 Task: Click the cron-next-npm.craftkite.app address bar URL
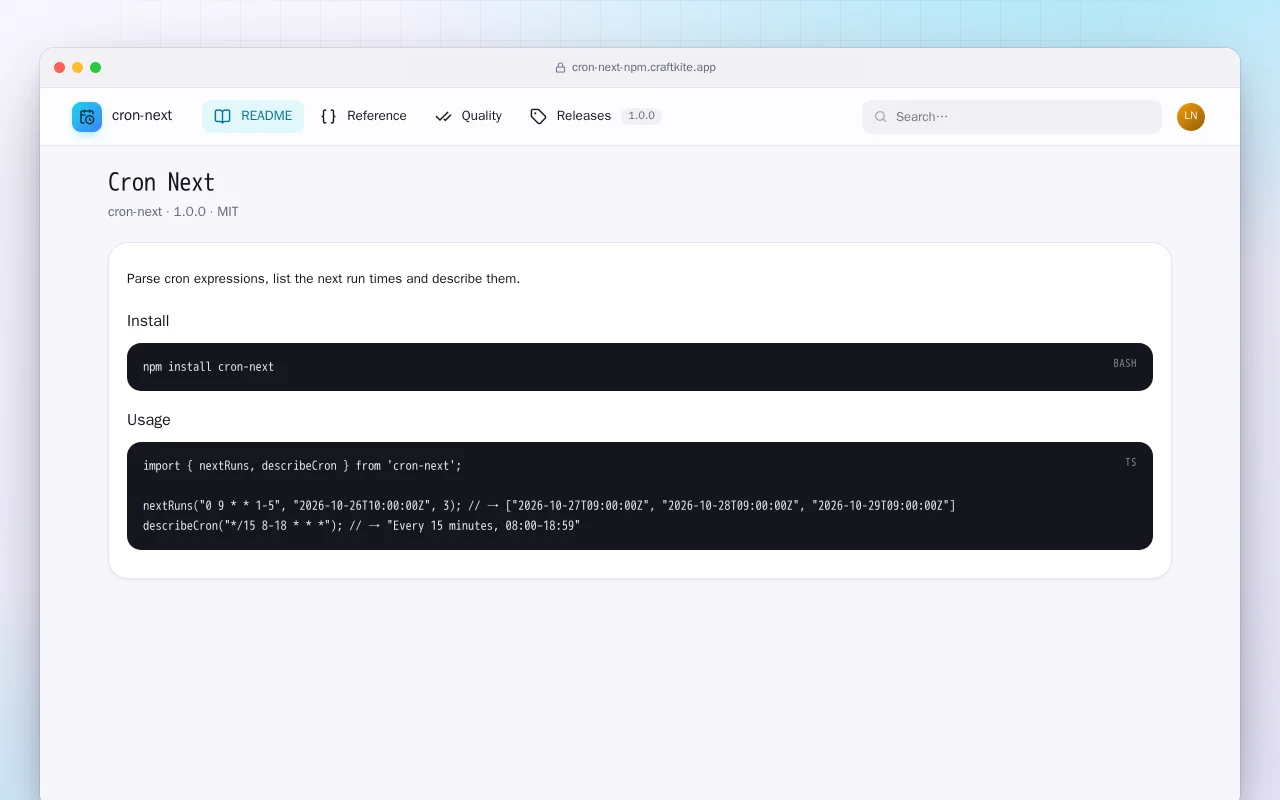click(x=644, y=68)
